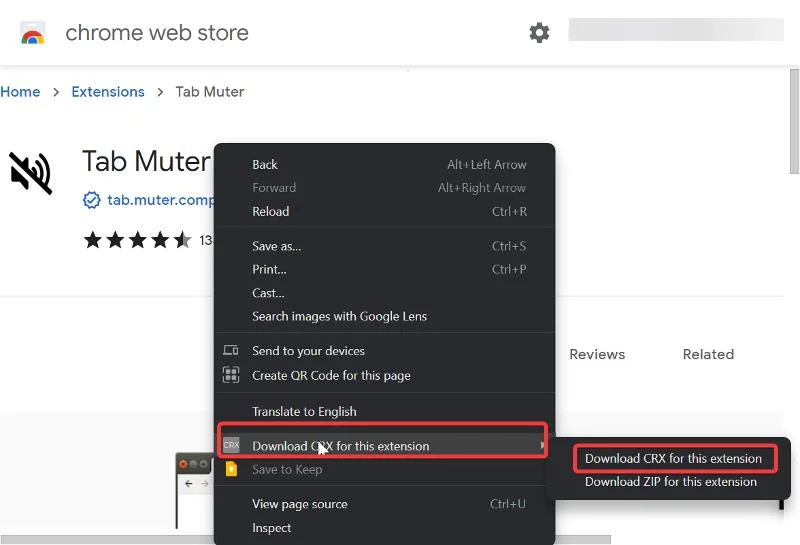800x545 pixels.
Task: Select View page source menu entry
Action: pyautogui.click(x=300, y=504)
